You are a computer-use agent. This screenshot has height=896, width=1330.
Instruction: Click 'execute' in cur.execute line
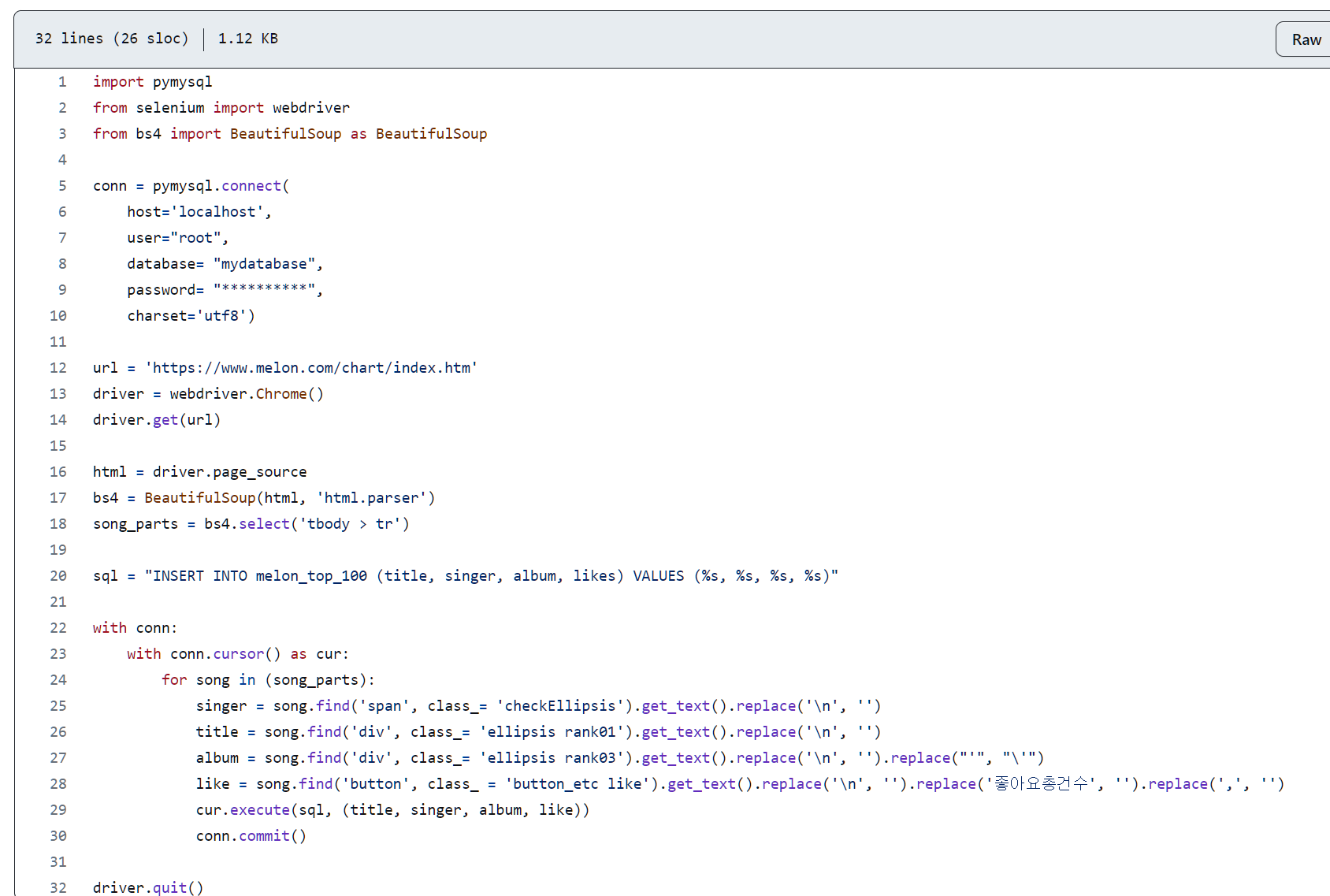[260, 810]
